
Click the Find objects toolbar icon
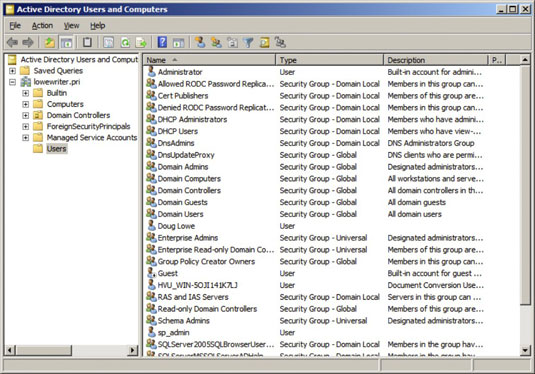coord(264,42)
